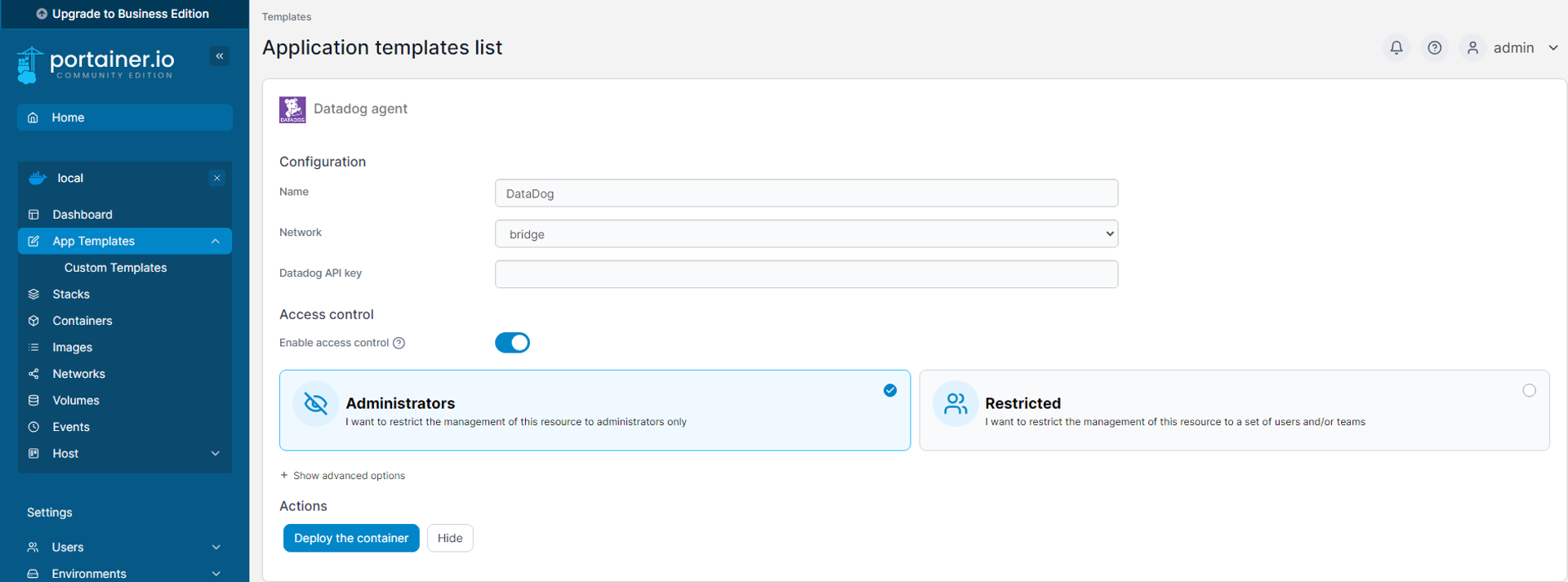Expand the Host submenu chevron
The height and width of the screenshot is (582, 1568).
pyautogui.click(x=216, y=453)
